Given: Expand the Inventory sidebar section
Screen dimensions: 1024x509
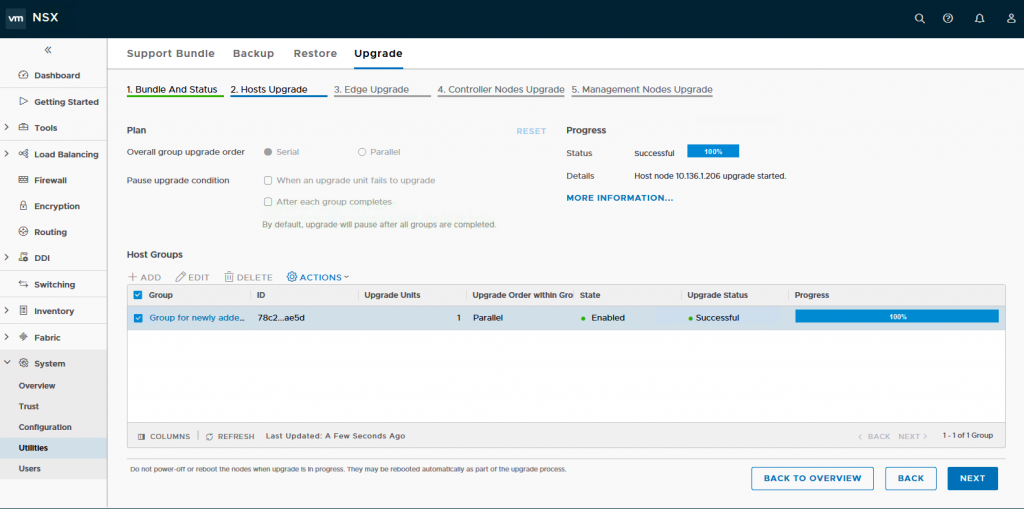Looking at the screenshot, I should pos(6,311).
